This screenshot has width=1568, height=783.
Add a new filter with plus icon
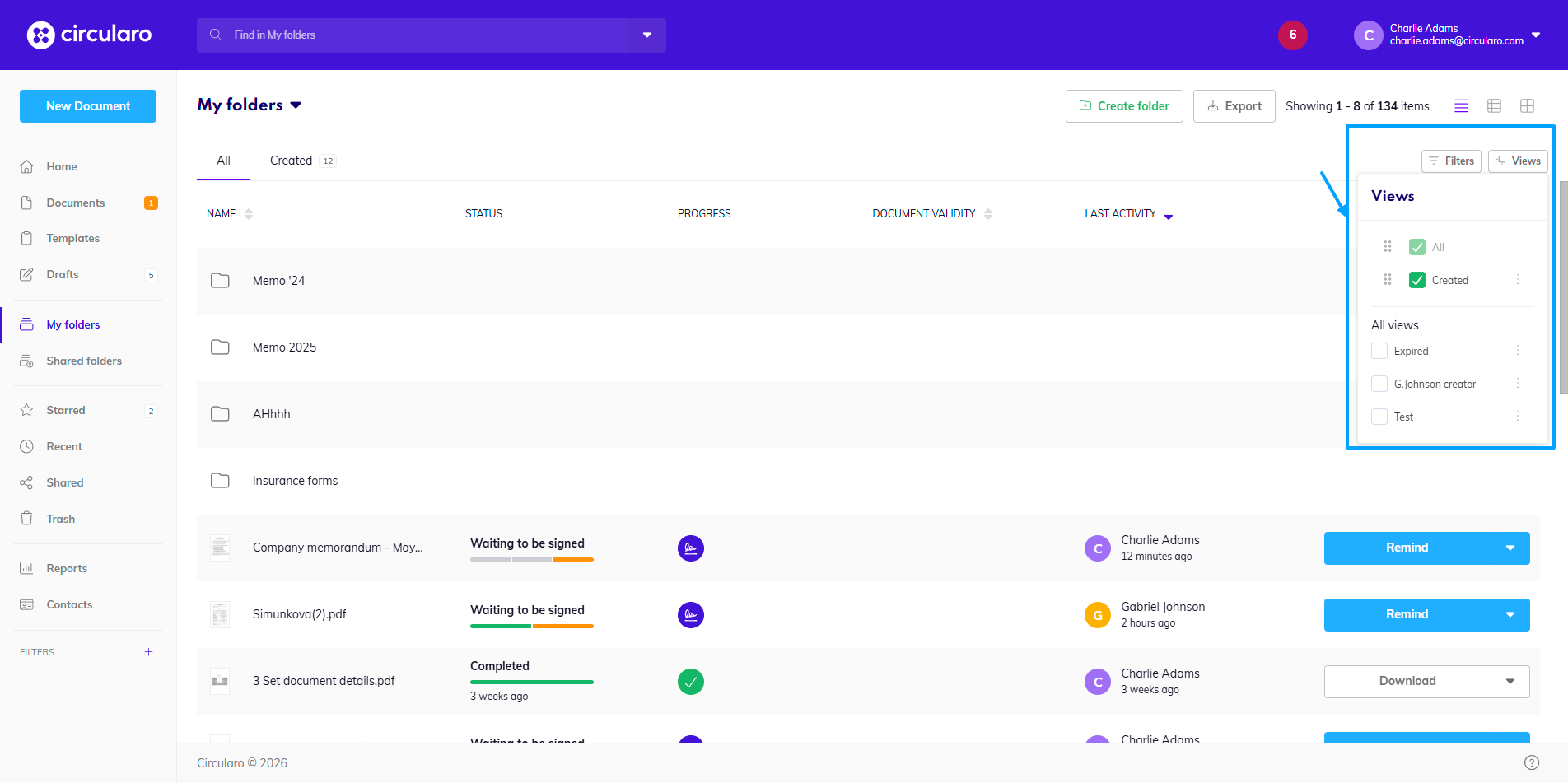coord(149,652)
